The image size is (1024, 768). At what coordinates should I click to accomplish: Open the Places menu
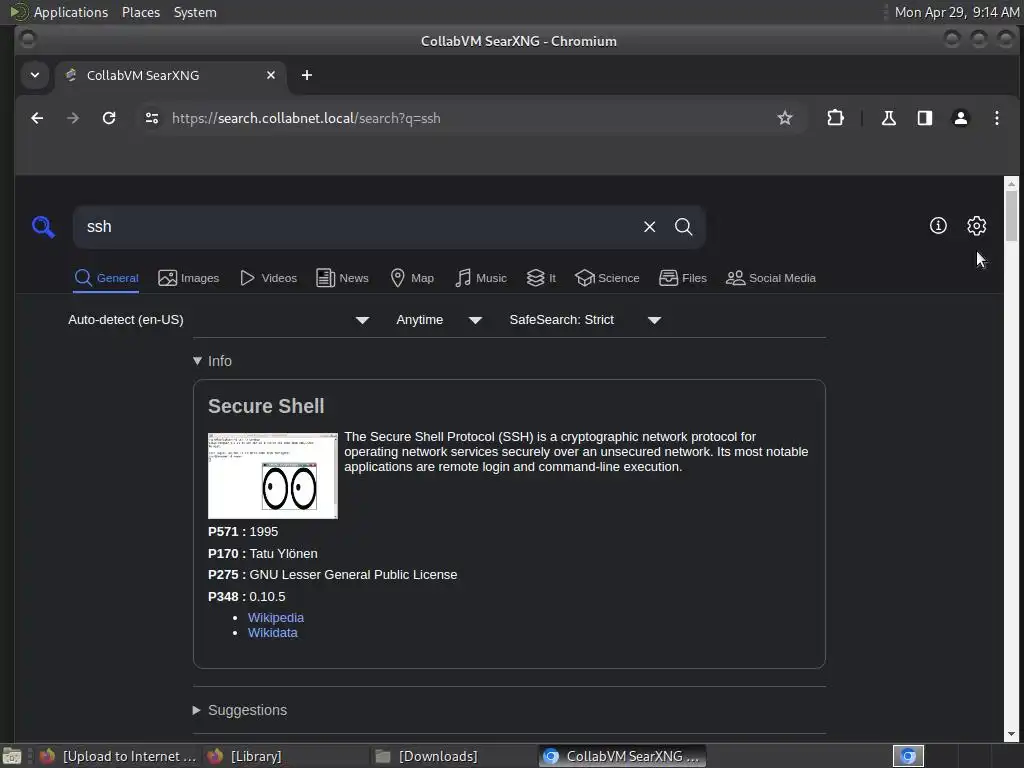(x=140, y=12)
